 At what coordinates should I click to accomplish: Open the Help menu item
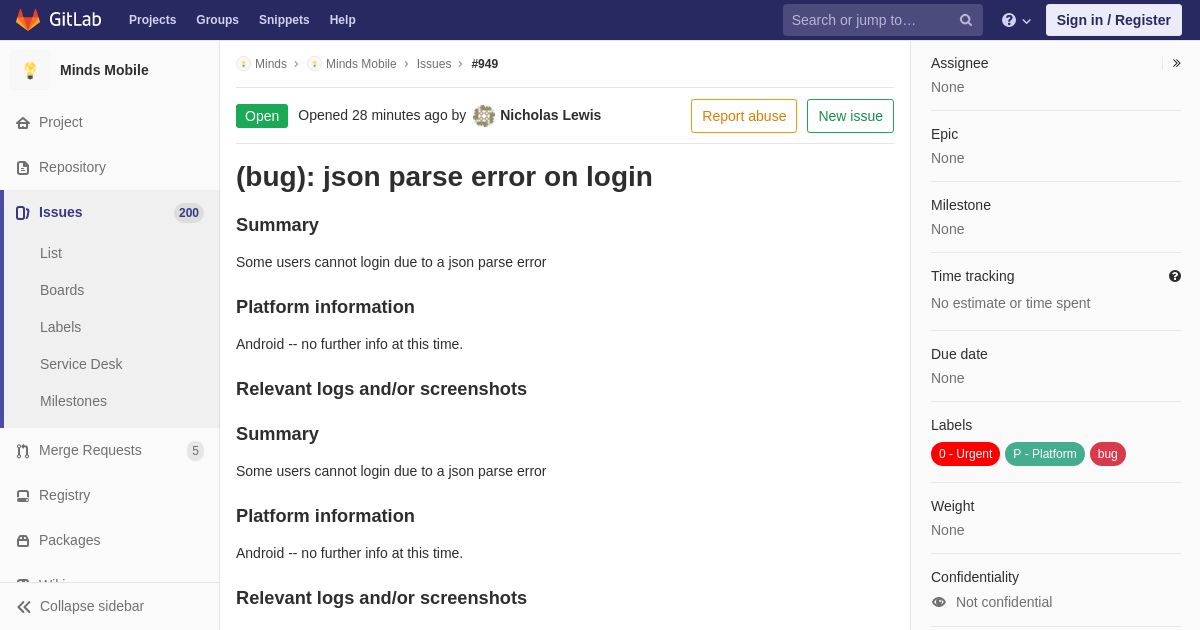[x=343, y=20]
